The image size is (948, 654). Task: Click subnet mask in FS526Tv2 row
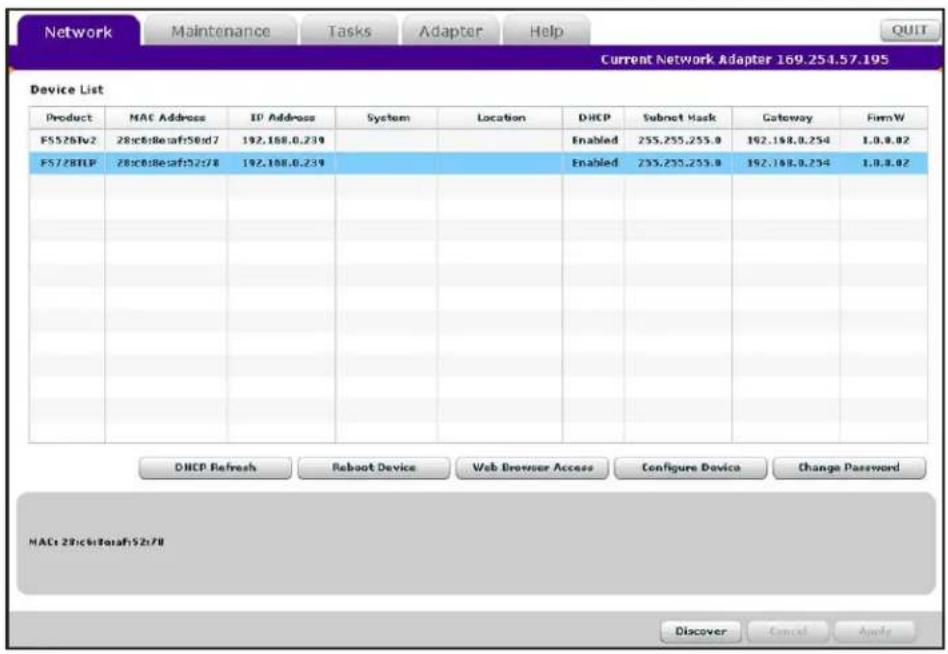coord(680,141)
